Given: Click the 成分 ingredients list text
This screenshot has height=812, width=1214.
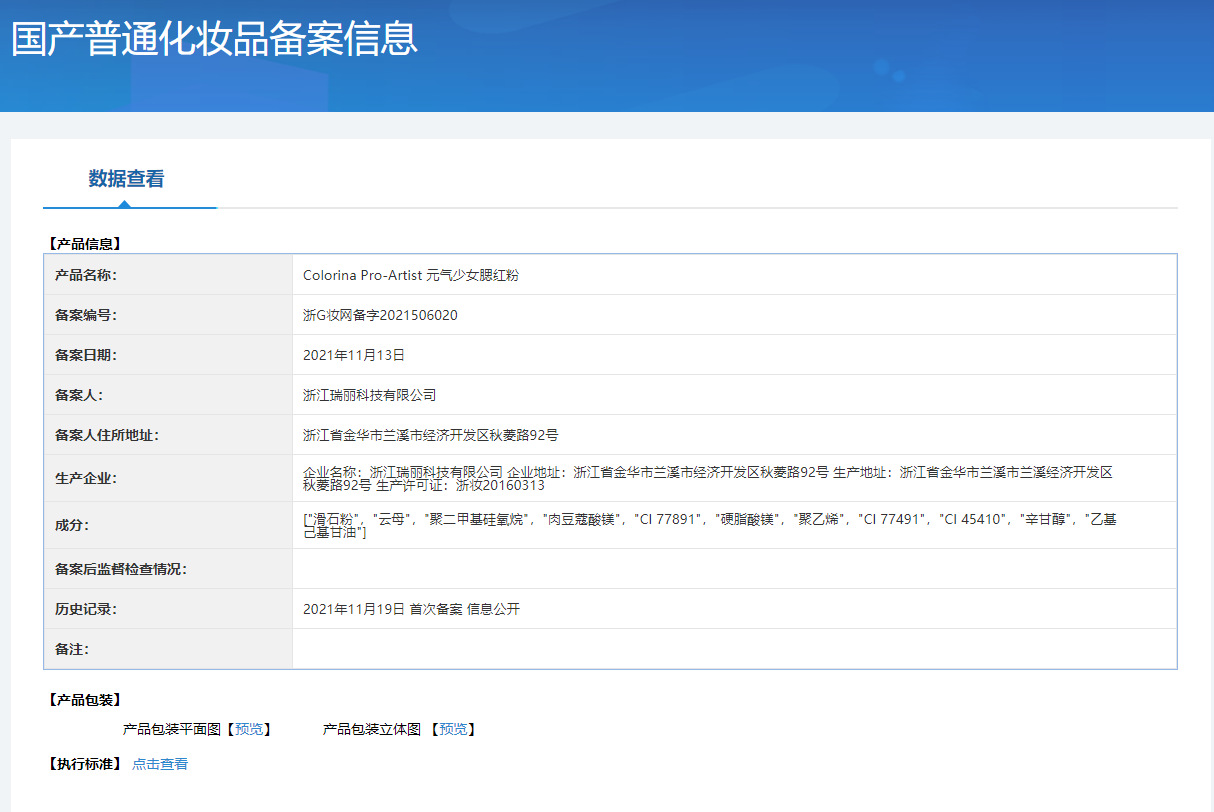Looking at the screenshot, I should [x=710, y=525].
